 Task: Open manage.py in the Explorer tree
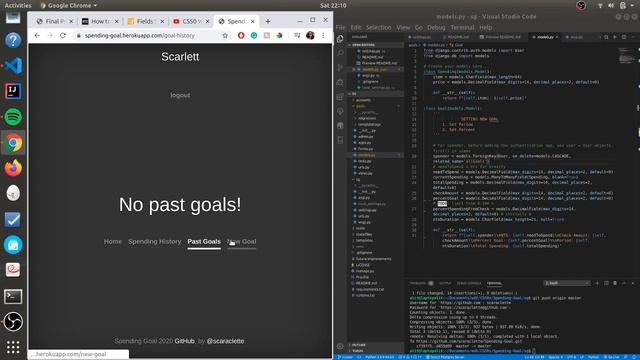pyautogui.click(x=364, y=271)
